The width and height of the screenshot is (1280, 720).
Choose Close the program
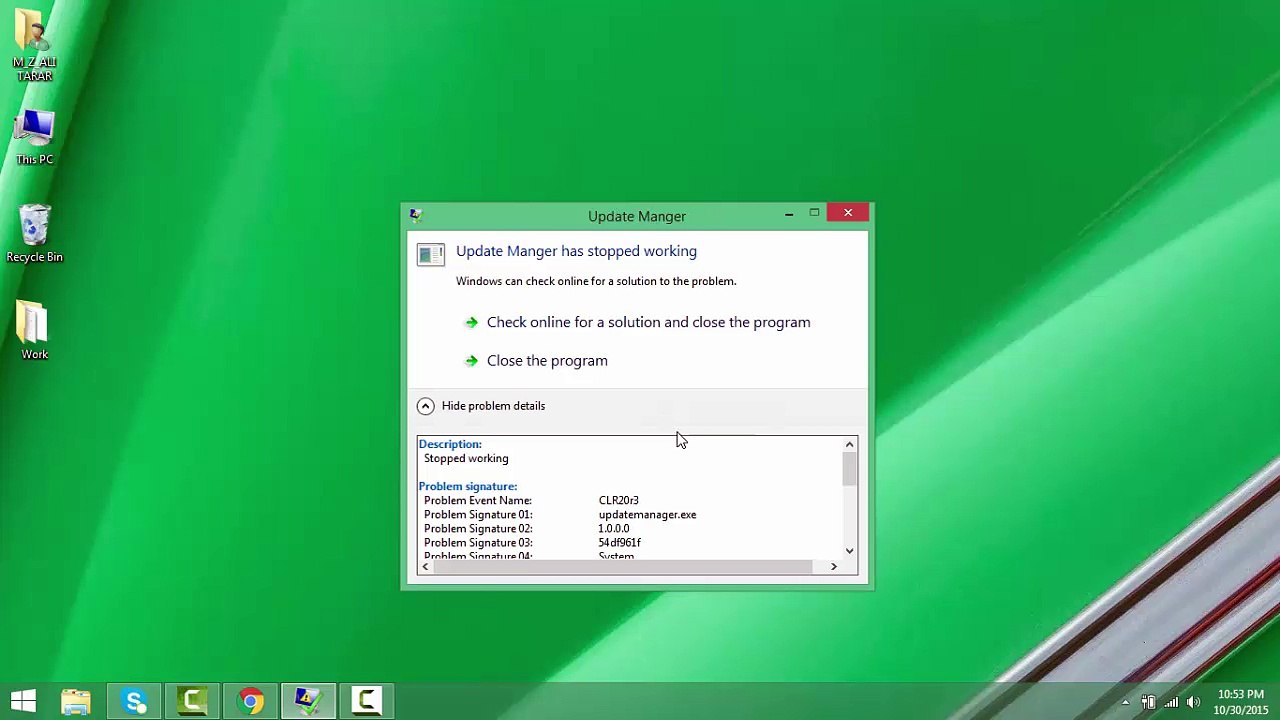pyautogui.click(x=536, y=360)
